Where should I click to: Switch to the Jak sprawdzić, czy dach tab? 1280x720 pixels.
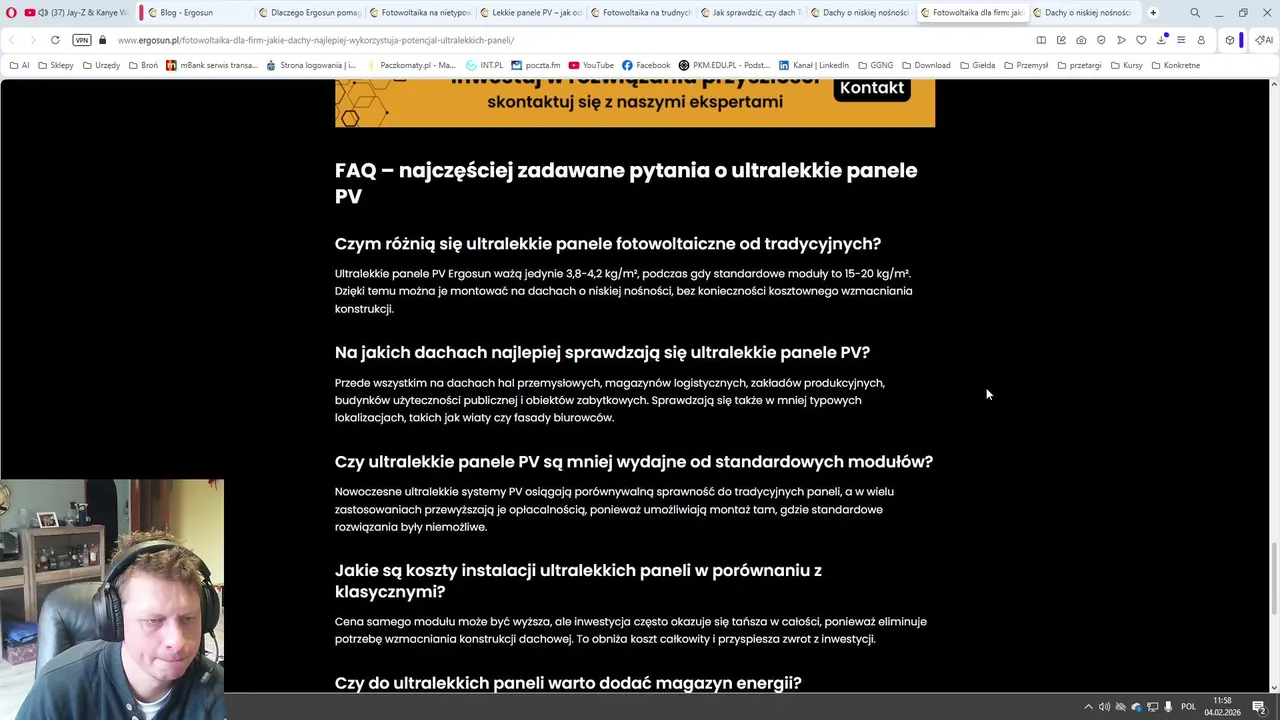point(750,13)
